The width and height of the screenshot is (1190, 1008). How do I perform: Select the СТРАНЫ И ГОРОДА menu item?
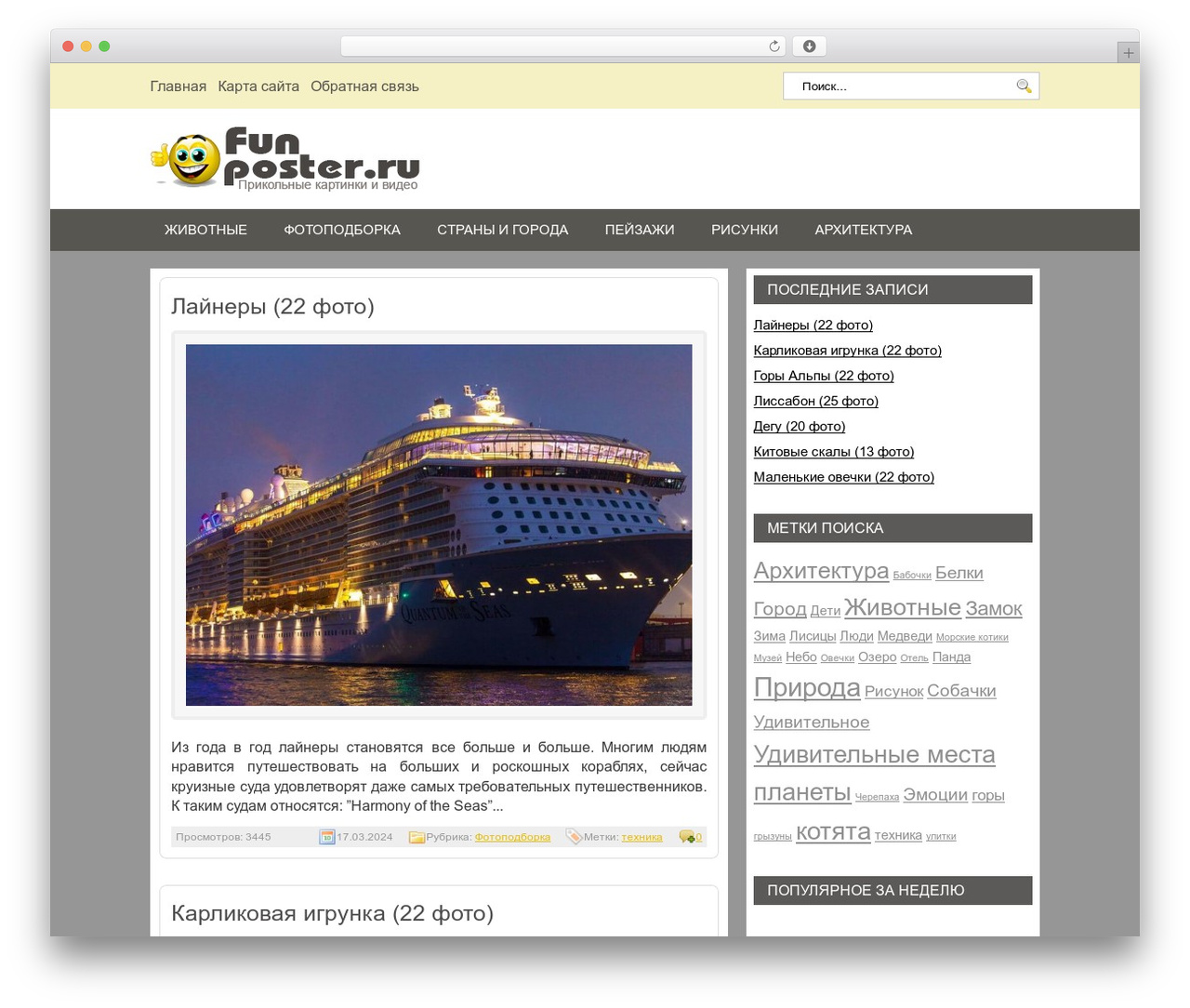click(x=503, y=230)
